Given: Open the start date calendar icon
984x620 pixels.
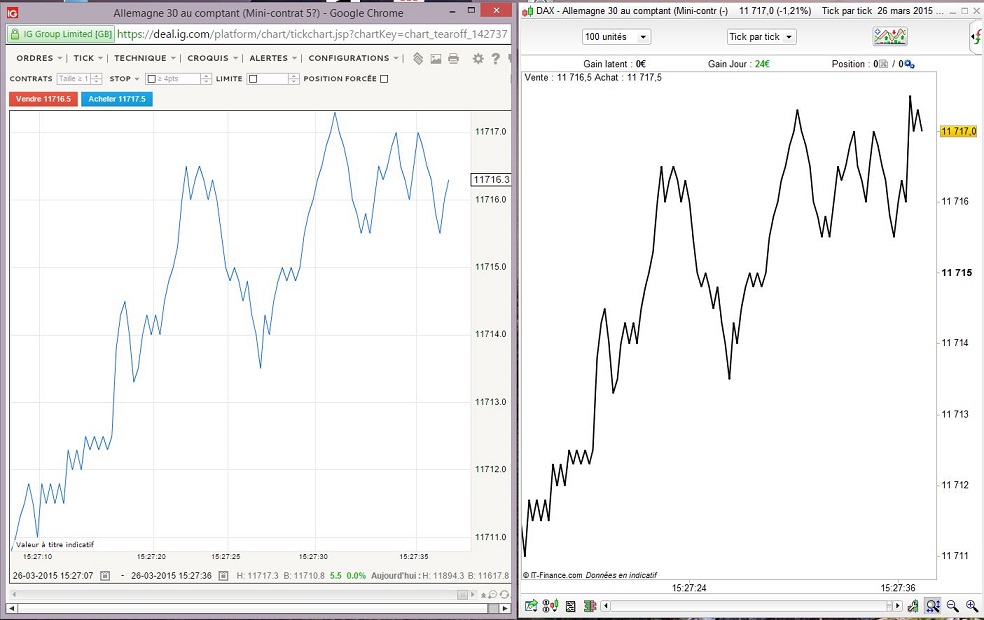Looking at the screenshot, I should tap(105, 575).
